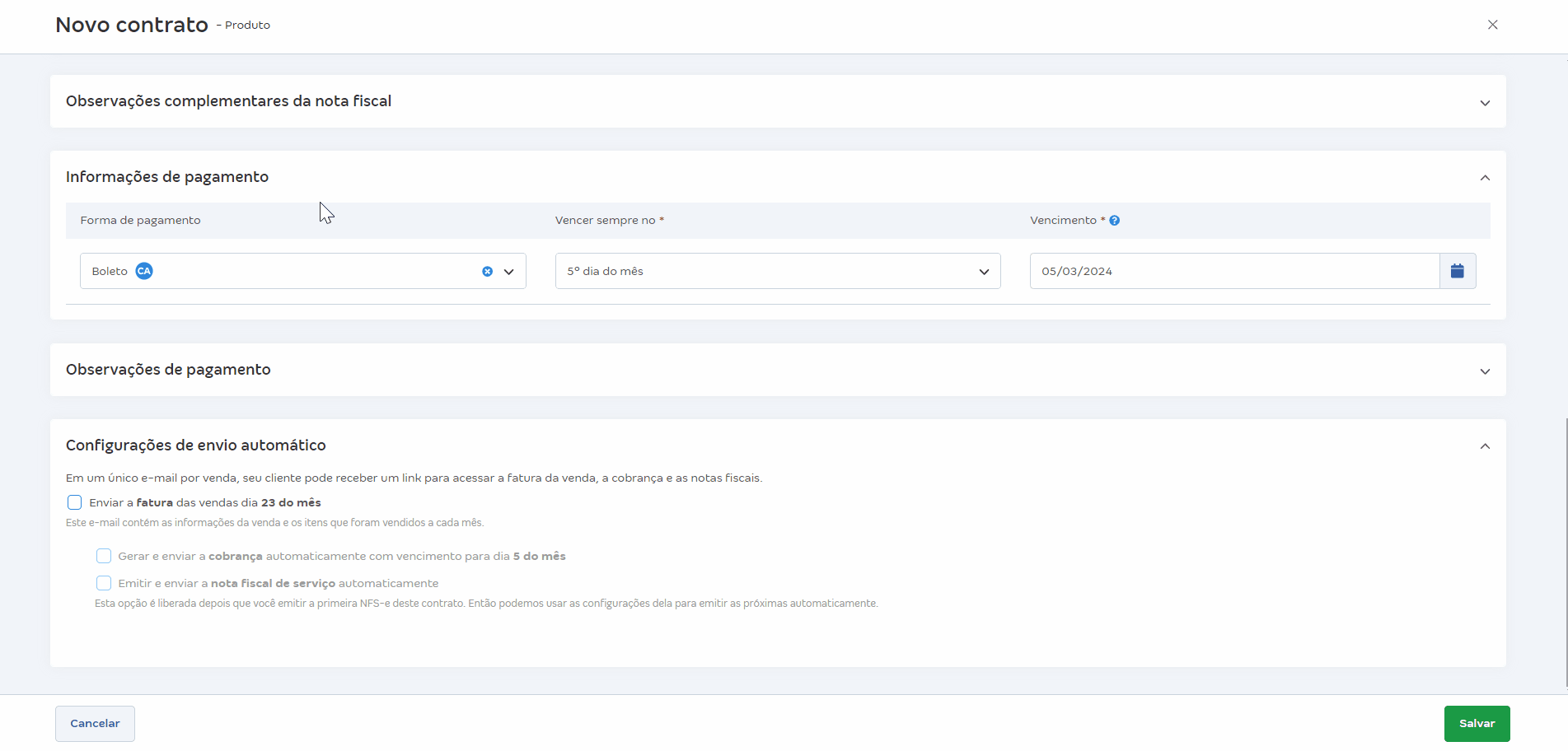Click the CA badge next to Boleto
The width and height of the screenshot is (1568, 751).
coord(144,271)
